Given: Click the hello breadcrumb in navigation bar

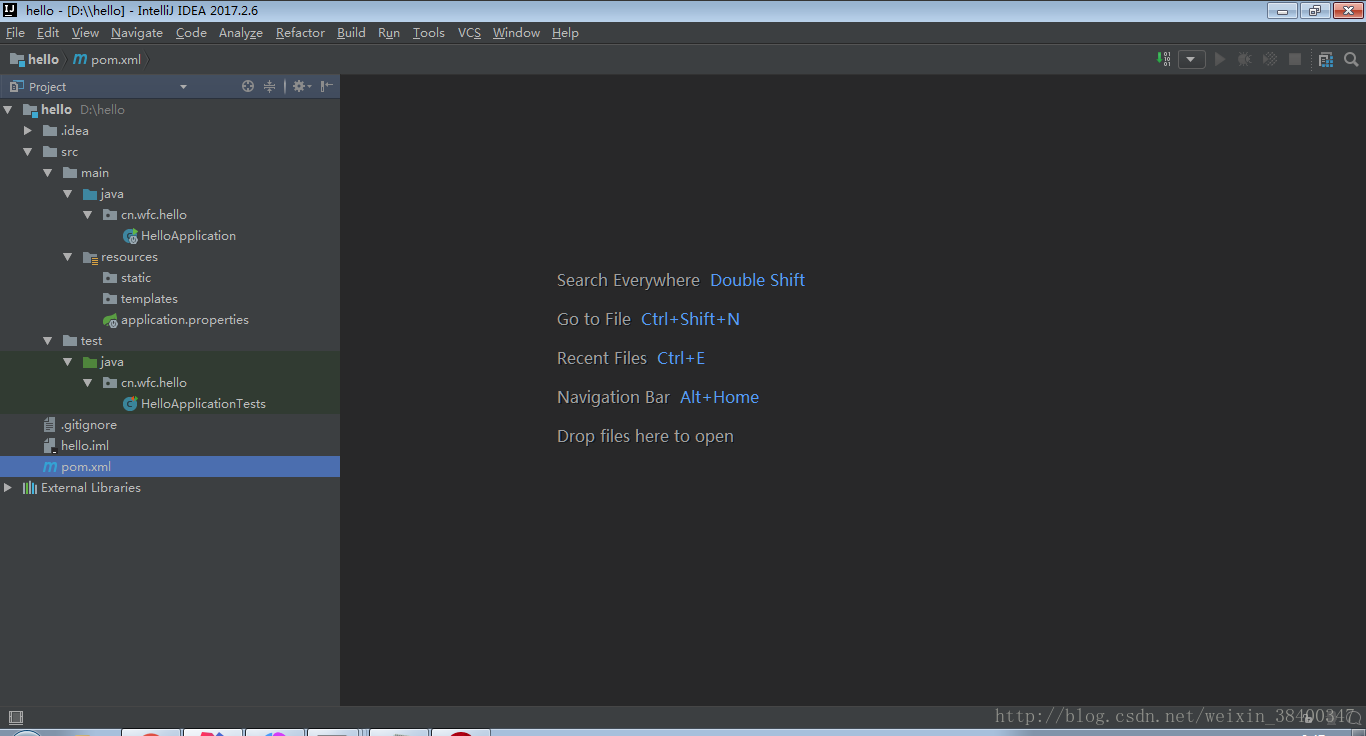Looking at the screenshot, I should click(x=34, y=59).
